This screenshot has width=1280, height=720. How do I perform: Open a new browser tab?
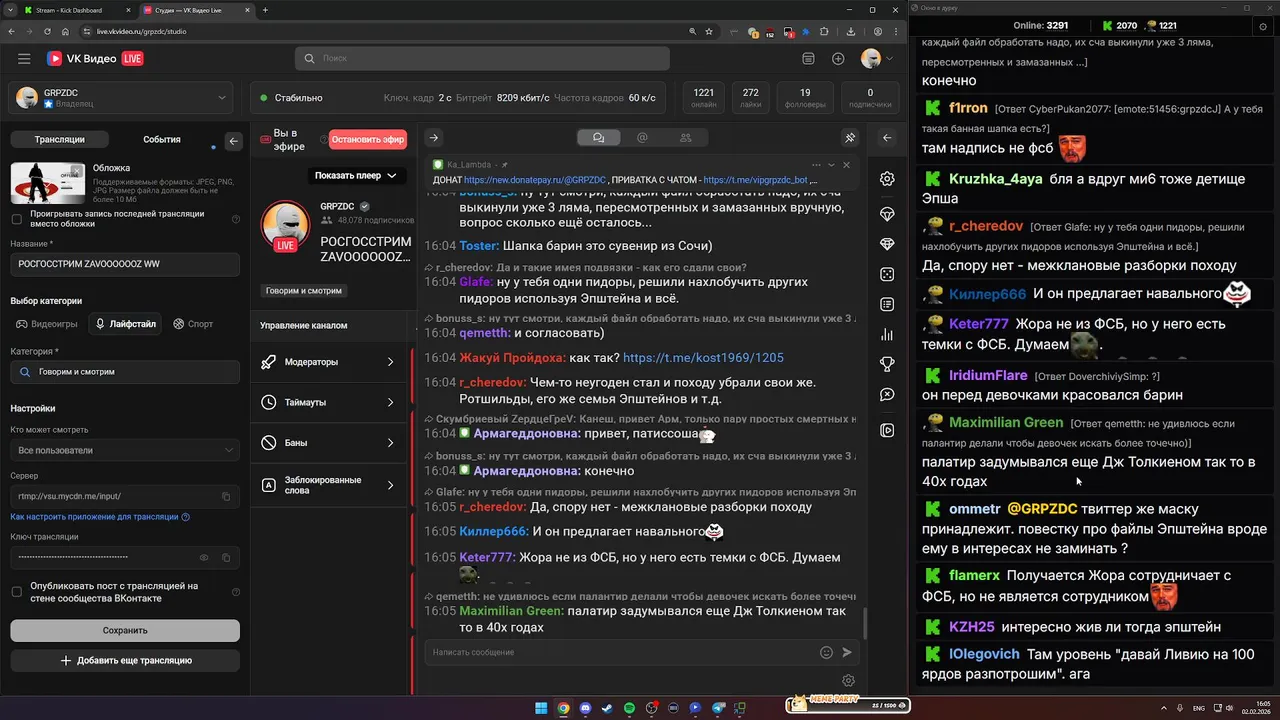pyautogui.click(x=265, y=10)
